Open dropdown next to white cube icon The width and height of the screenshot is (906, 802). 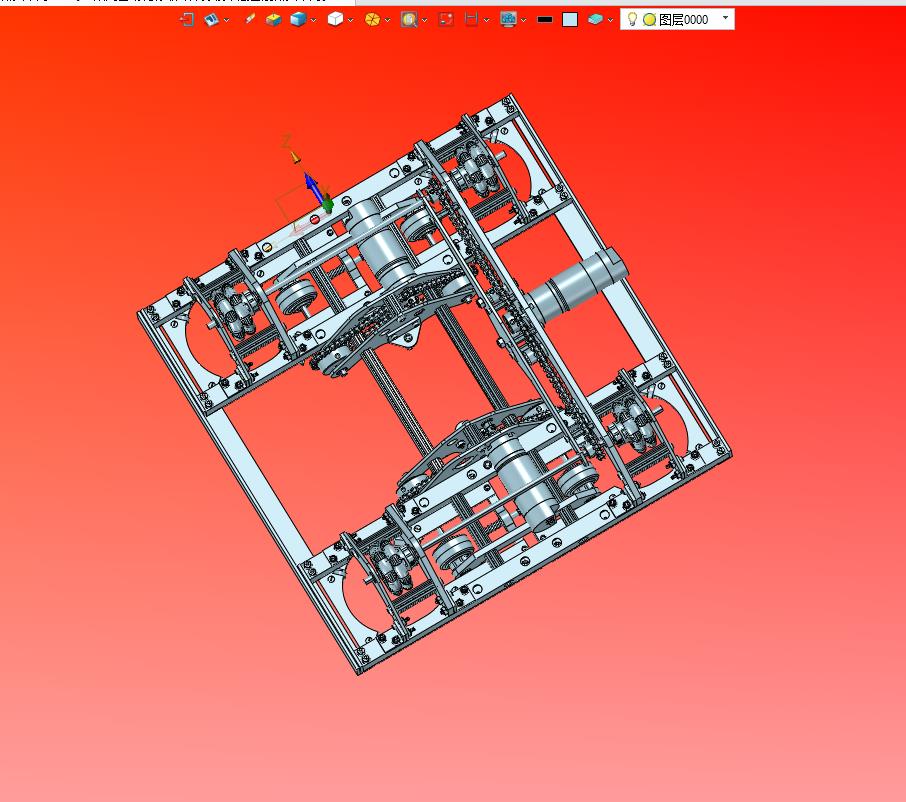coord(351,20)
